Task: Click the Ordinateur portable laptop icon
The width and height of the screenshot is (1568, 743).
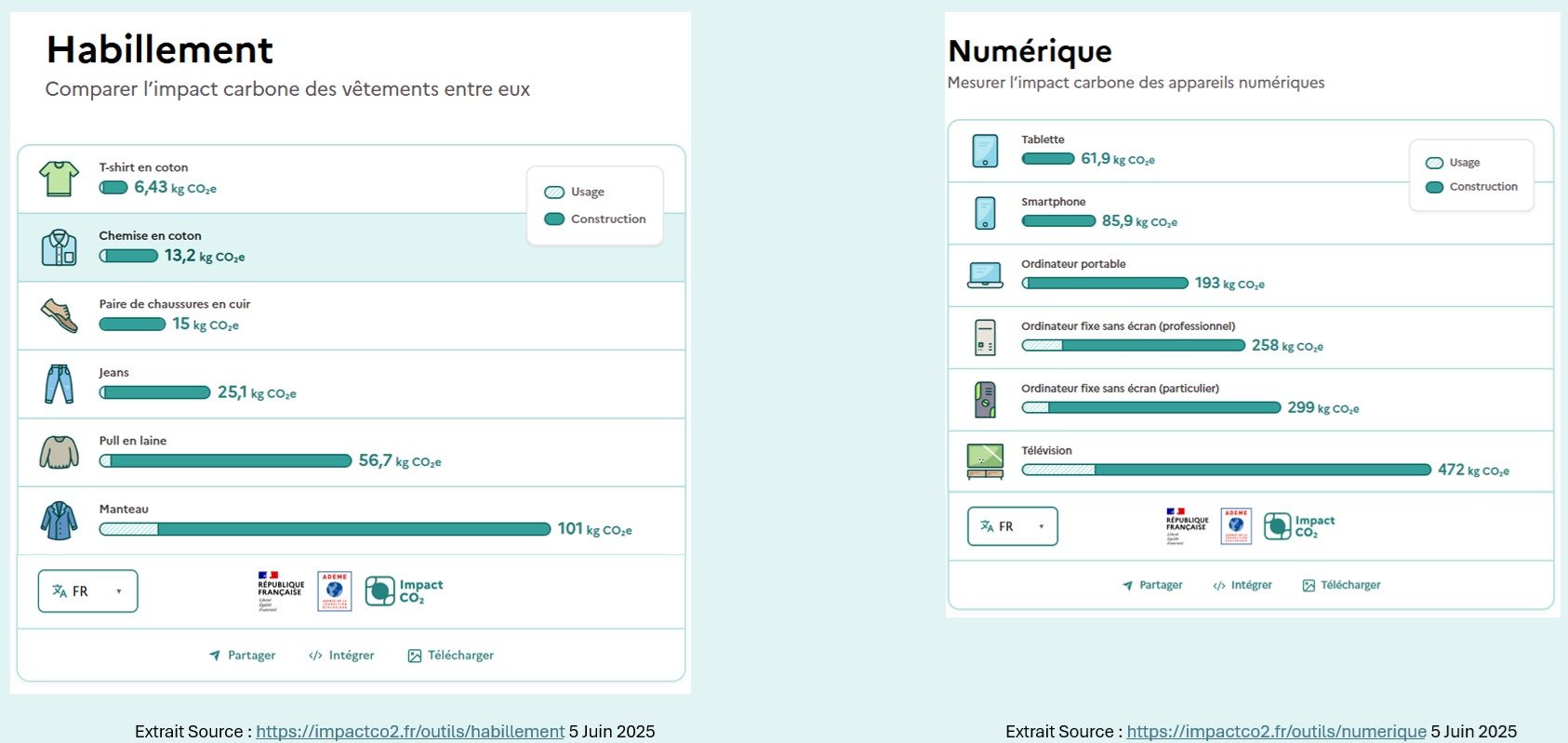Action: tap(985, 275)
